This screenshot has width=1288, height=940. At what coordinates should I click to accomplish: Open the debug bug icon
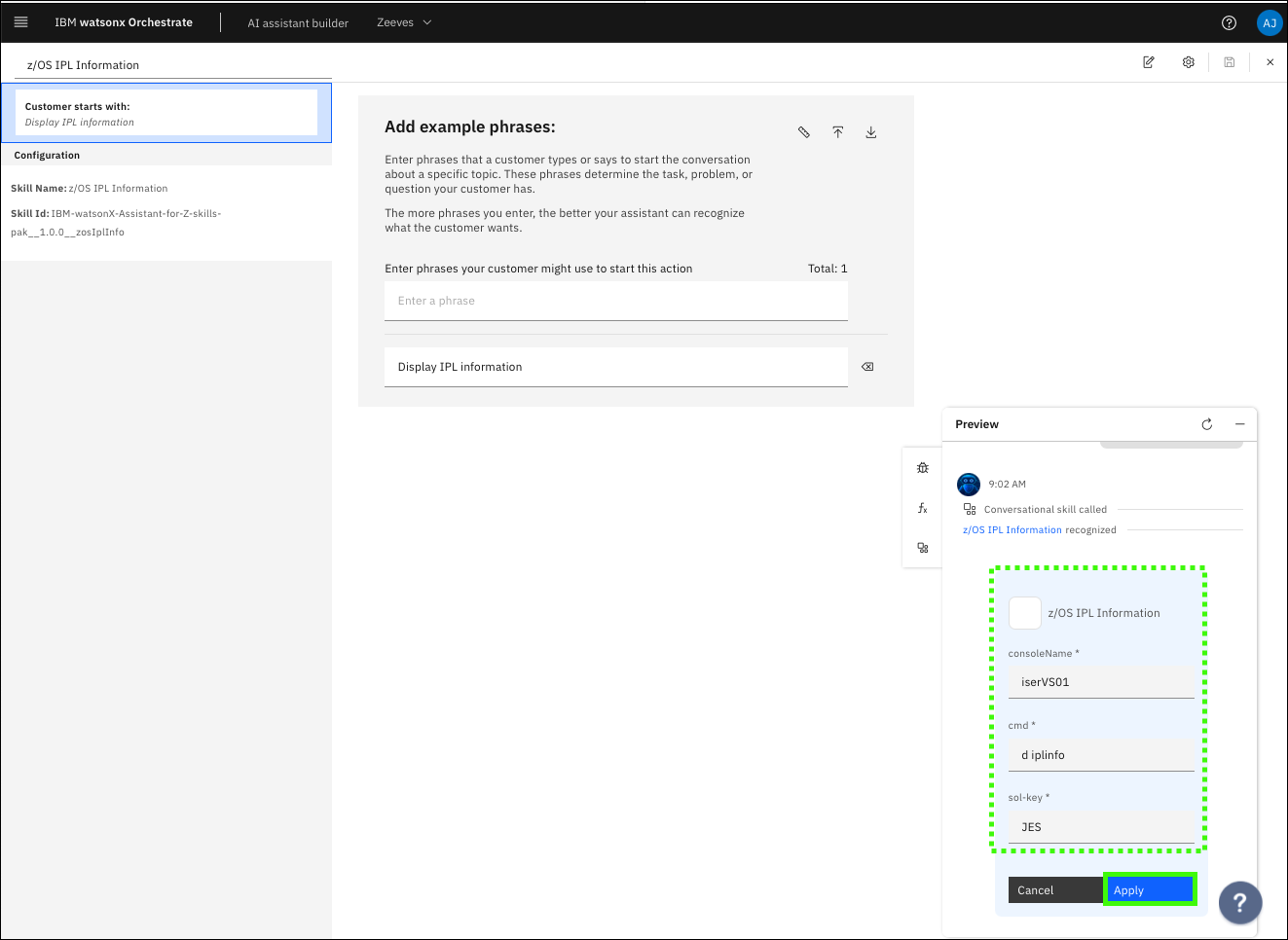tap(923, 468)
